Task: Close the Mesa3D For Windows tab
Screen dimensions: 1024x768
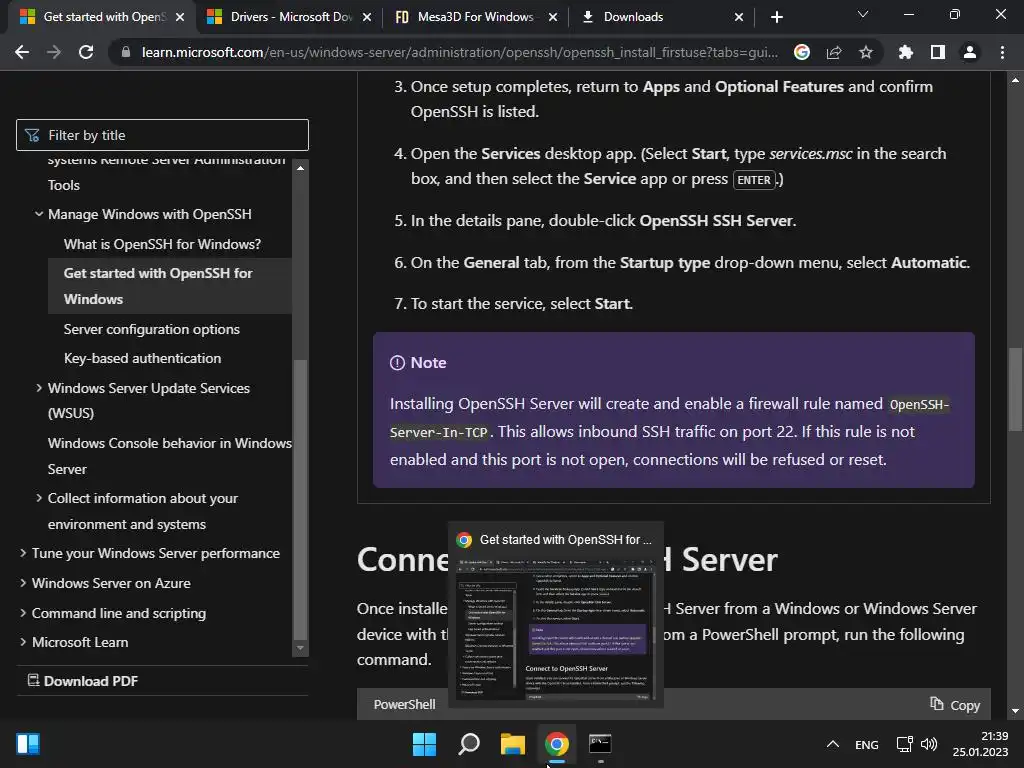Action: 553,17
